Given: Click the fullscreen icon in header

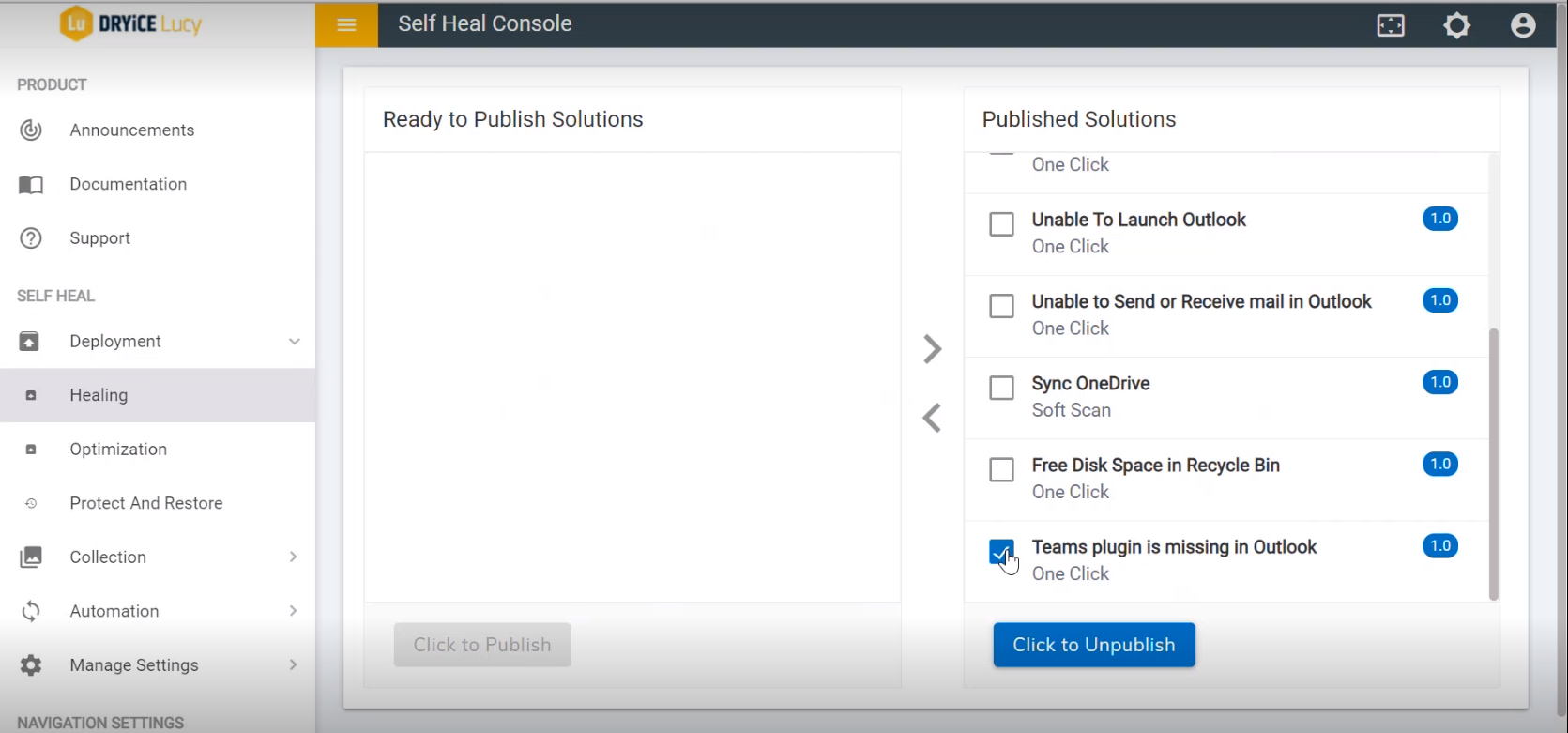Looking at the screenshot, I should (x=1391, y=25).
